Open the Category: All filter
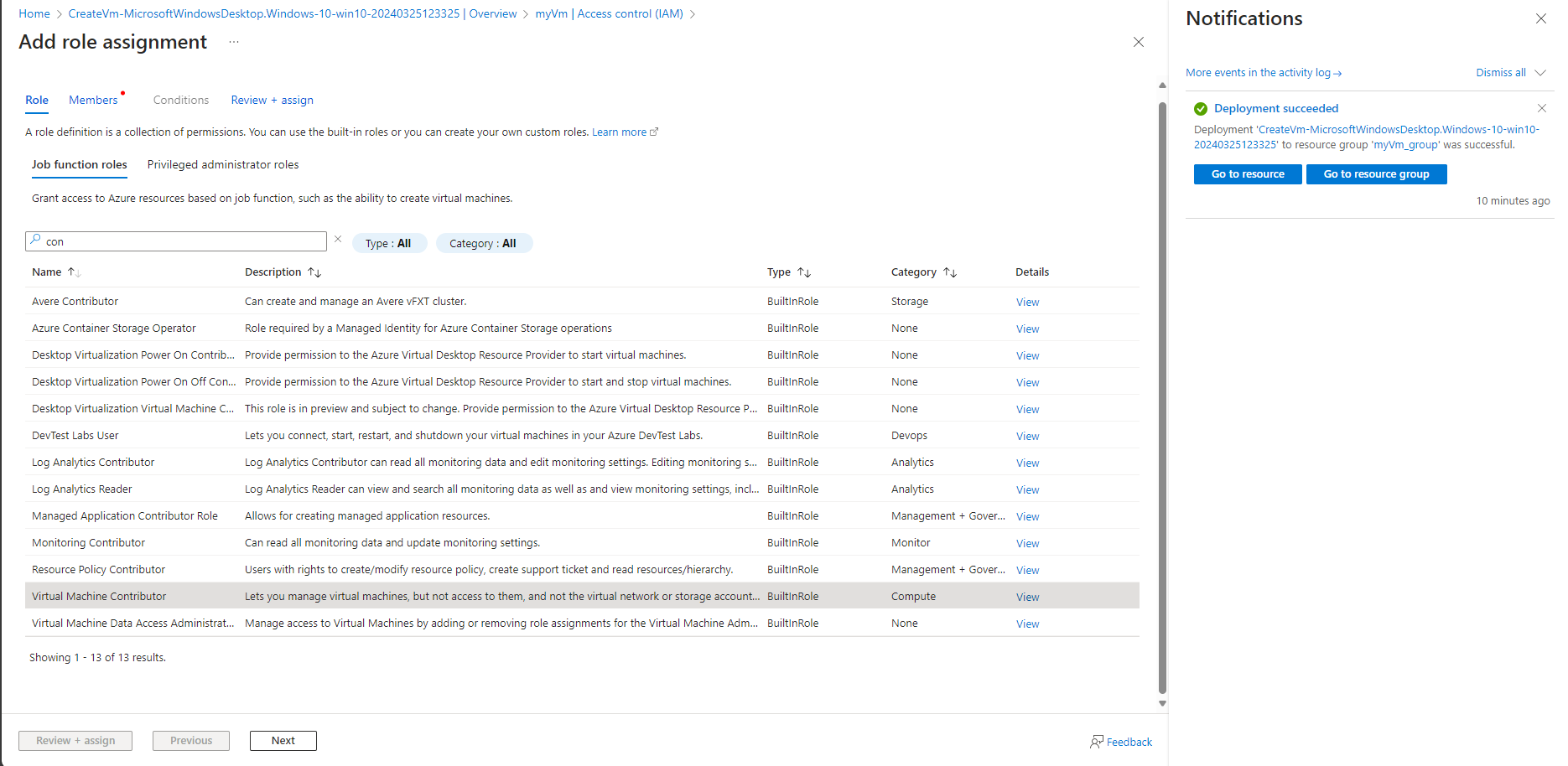1568x766 pixels. point(483,243)
